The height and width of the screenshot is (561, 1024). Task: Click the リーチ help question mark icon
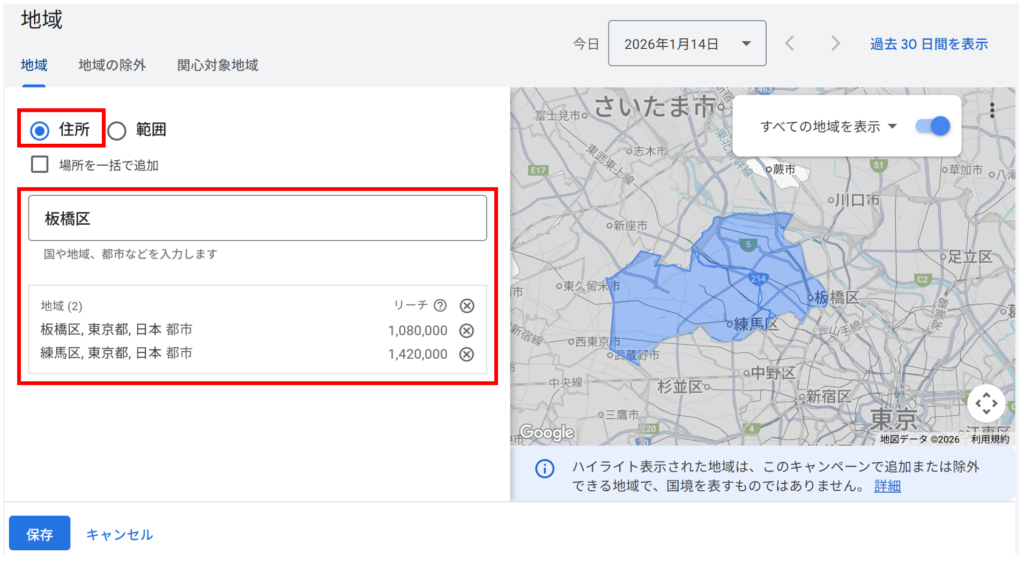pyautogui.click(x=440, y=306)
